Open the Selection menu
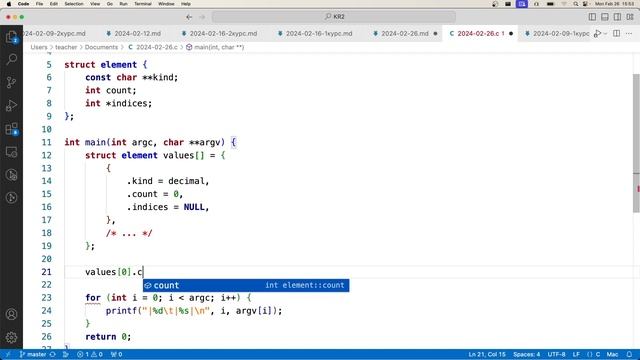 point(74,4)
